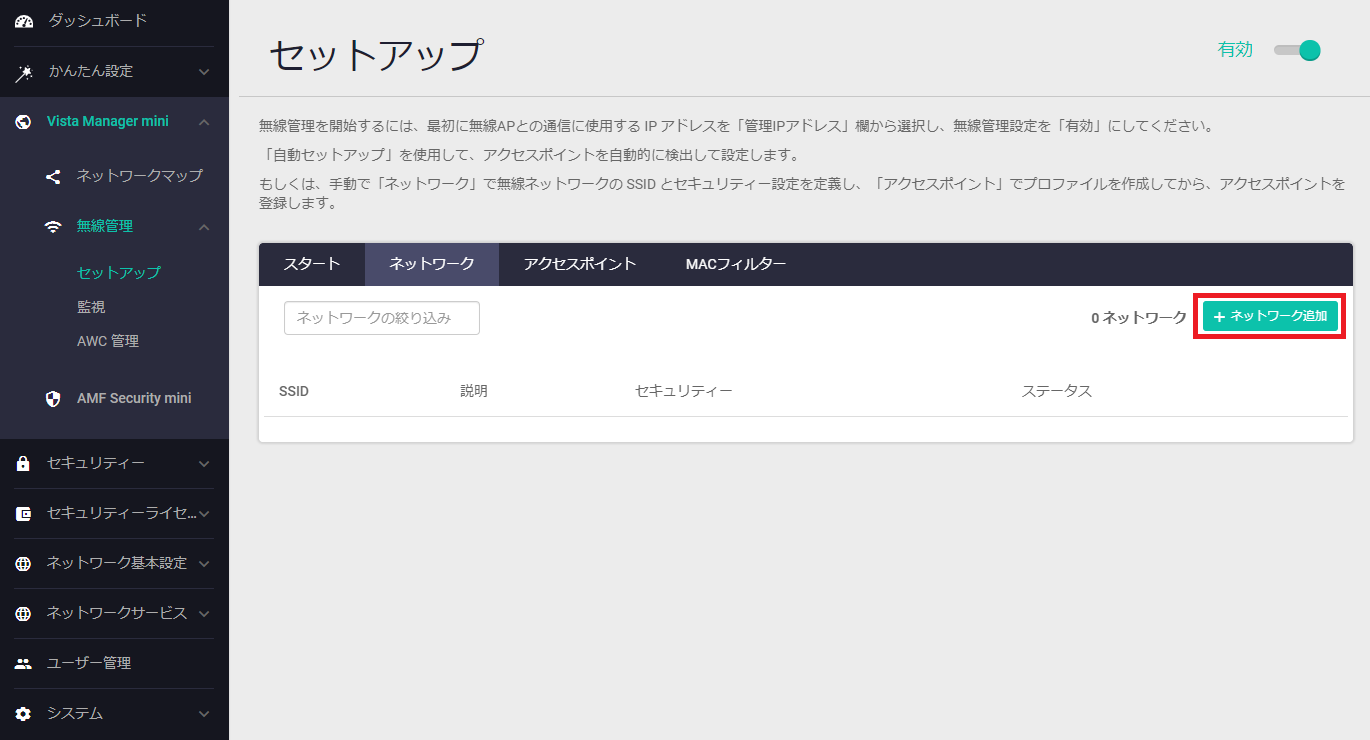Expand the ネットワークサービス menu chevron
The height and width of the screenshot is (740, 1370).
tap(204, 614)
